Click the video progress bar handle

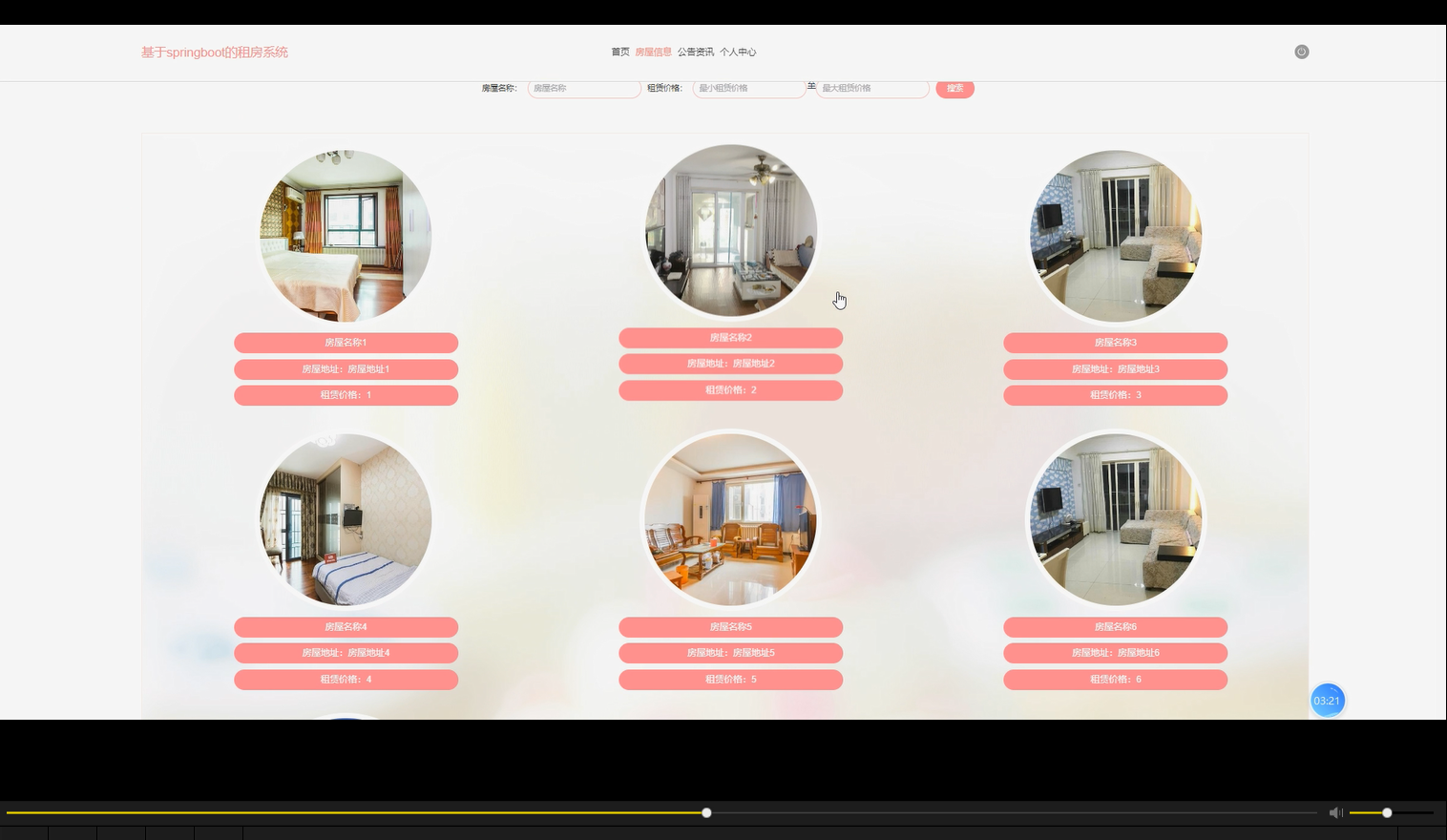(706, 812)
